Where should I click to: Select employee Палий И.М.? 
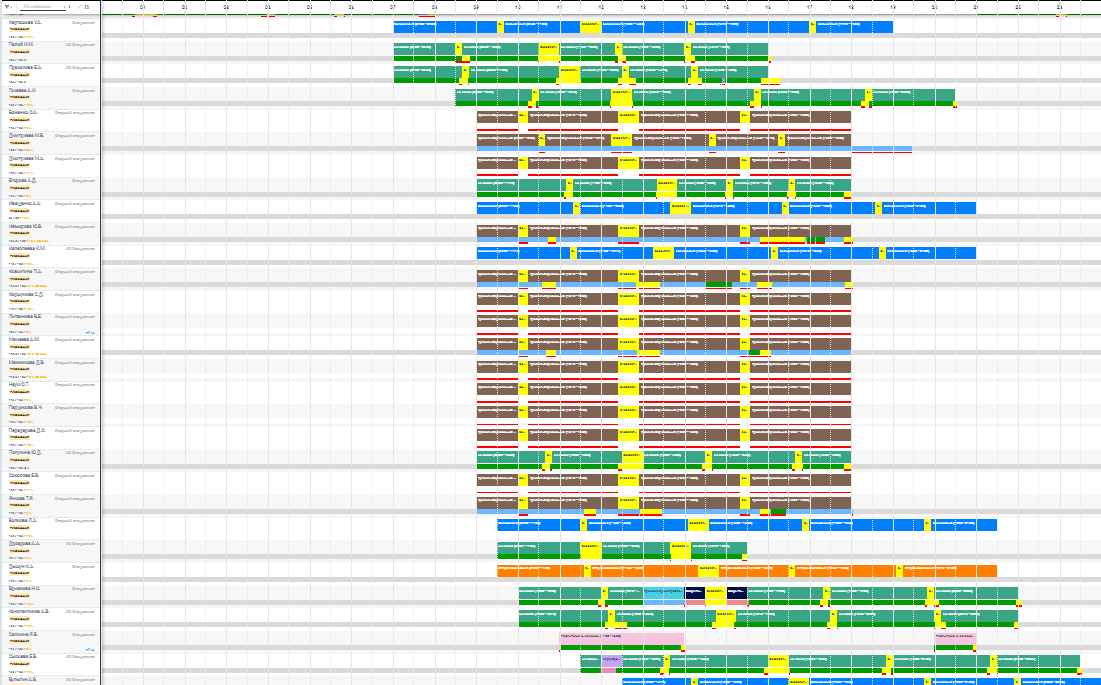(x=21, y=44)
